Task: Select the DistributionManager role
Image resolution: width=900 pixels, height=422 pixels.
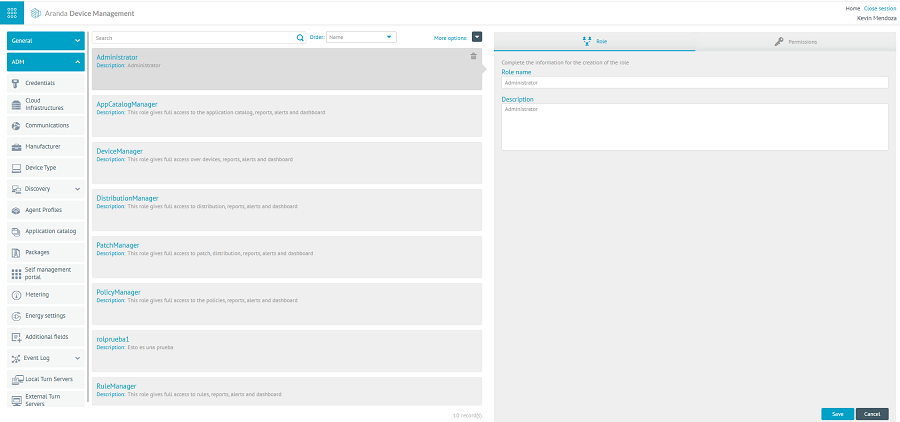Action: click(287, 210)
